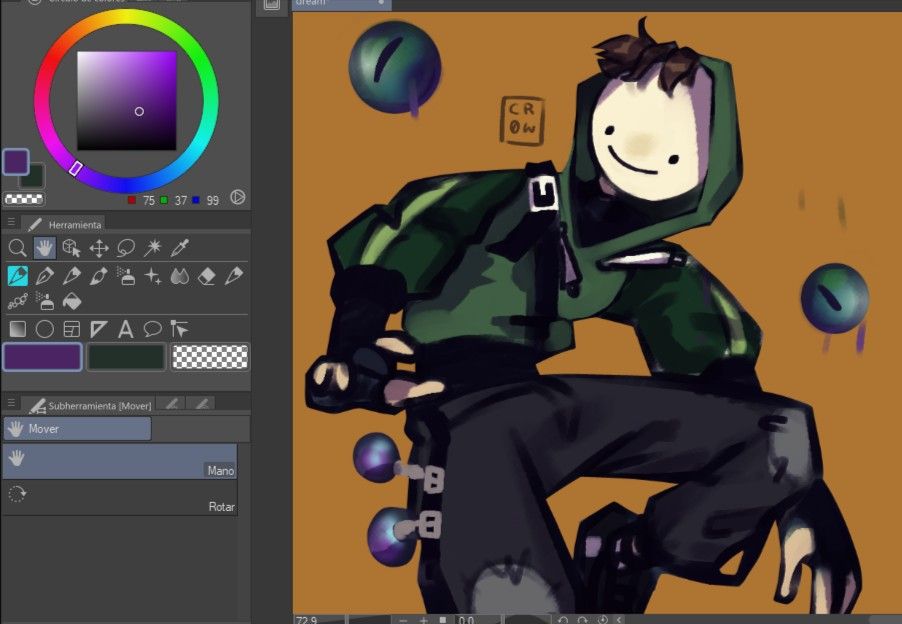This screenshot has height=624, width=902.
Task: Switch to the Subherramienta [Mover] tab
Action: click(90, 405)
